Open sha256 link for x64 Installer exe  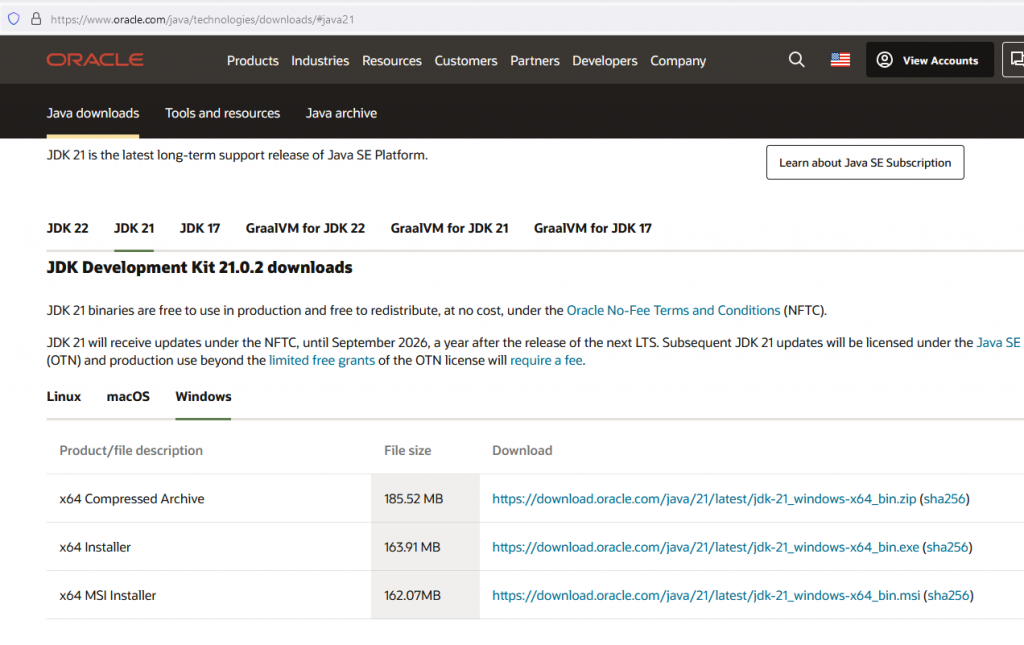pos(948,547)
